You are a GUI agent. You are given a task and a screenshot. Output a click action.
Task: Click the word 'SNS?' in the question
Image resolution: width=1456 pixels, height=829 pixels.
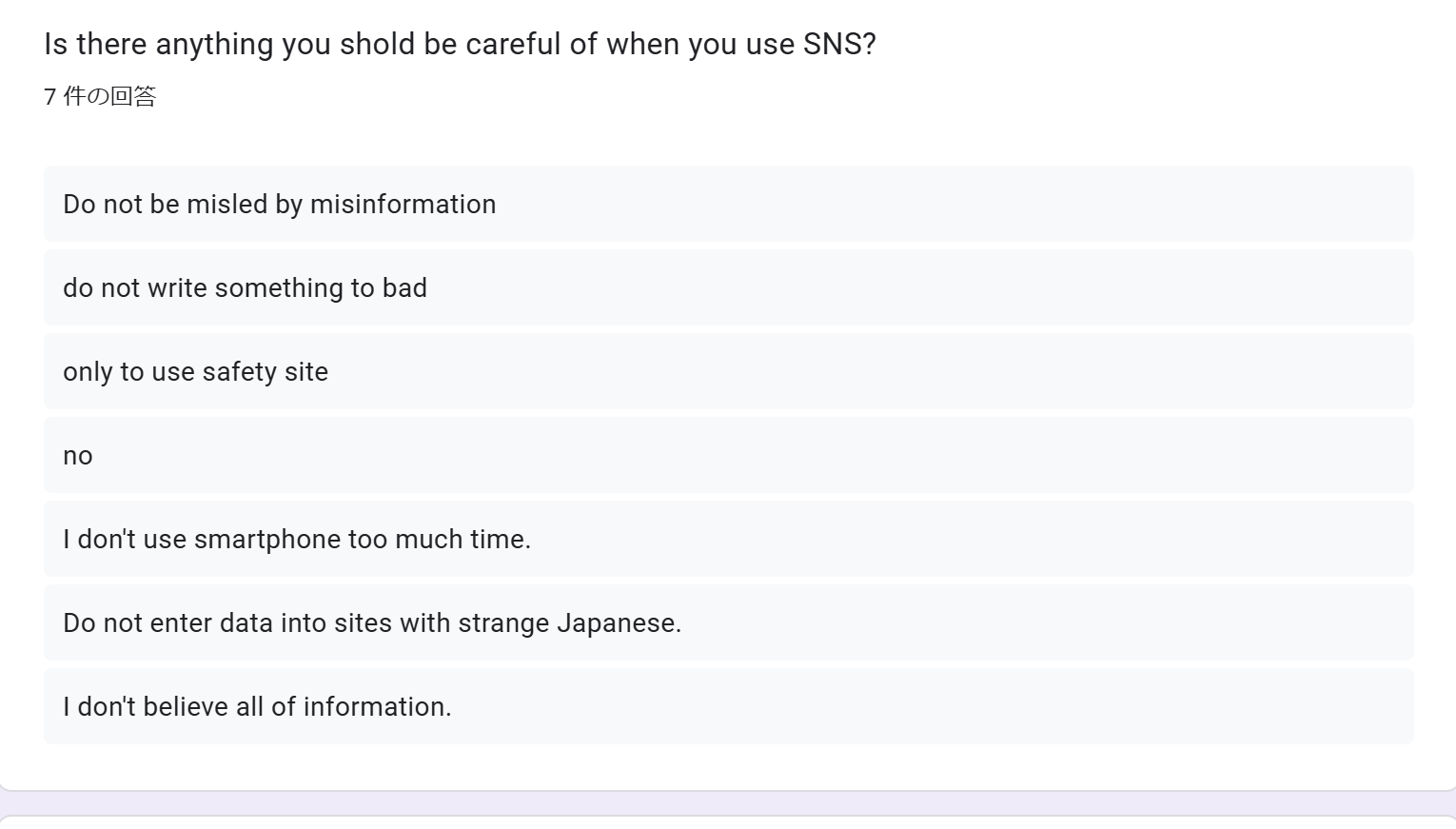839,44
